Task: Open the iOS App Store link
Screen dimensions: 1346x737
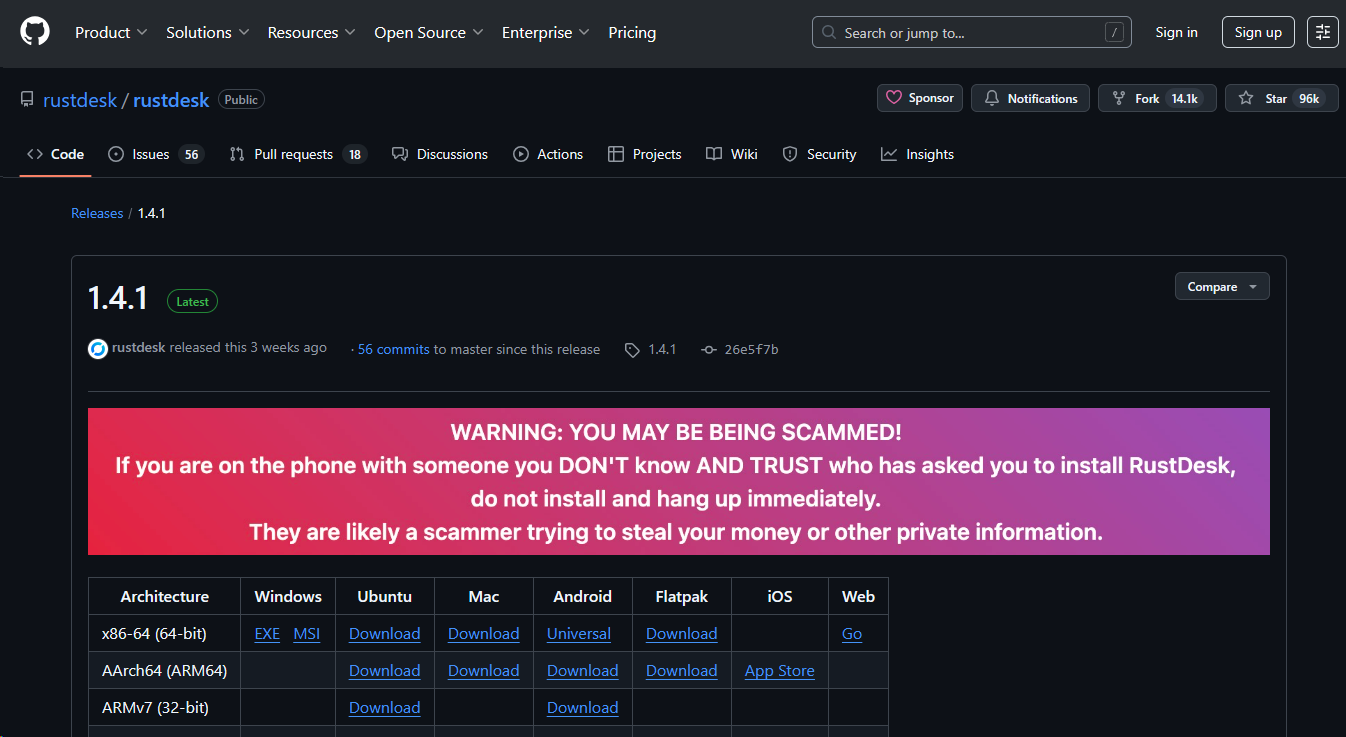Action: click(x=779, y=671)
